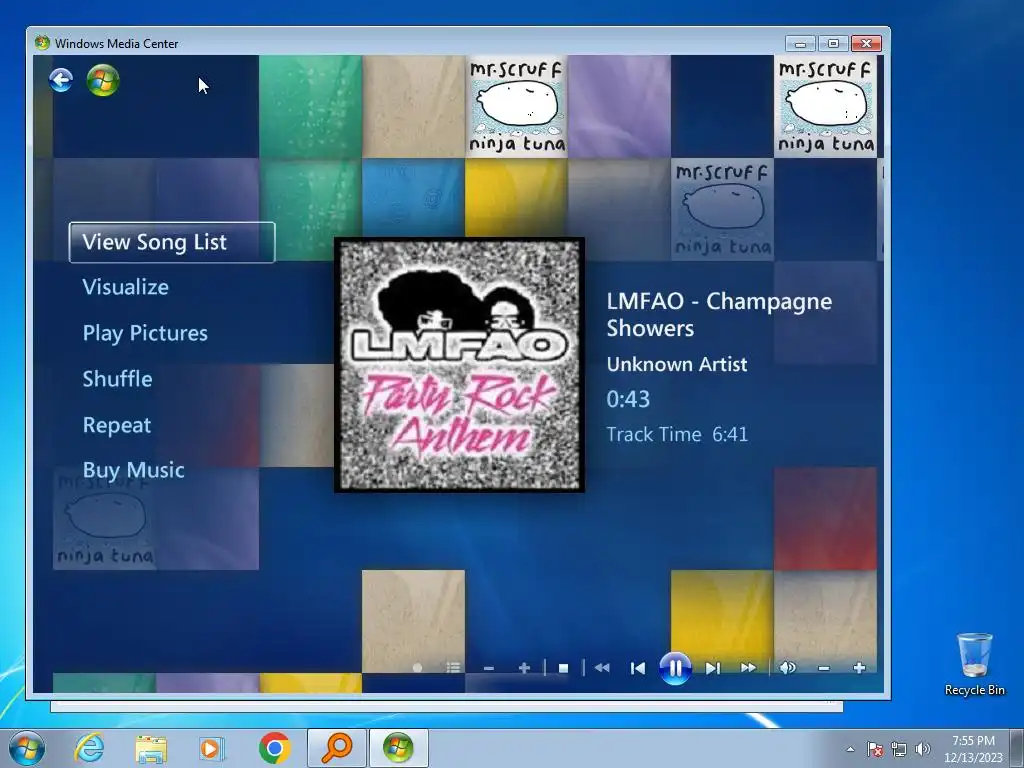Click the record dot button
Screen dimensions: 1024x768
click(417, 667)
